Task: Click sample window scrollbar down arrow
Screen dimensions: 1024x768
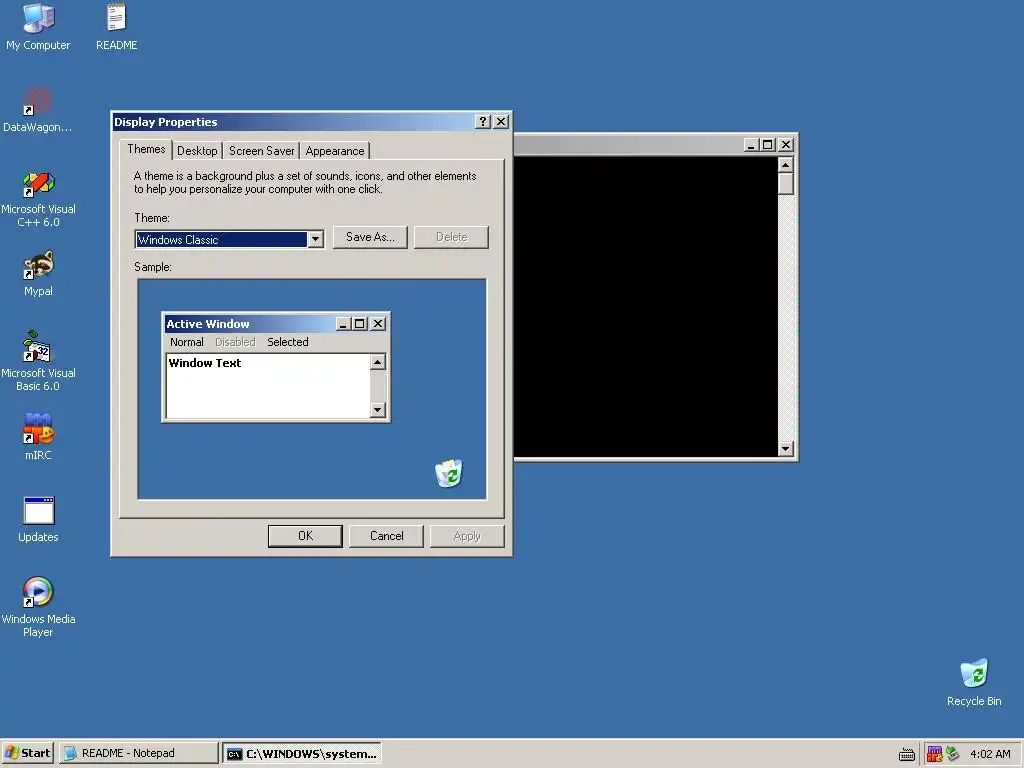Action: pyautogui.click(x=378, y=410)
